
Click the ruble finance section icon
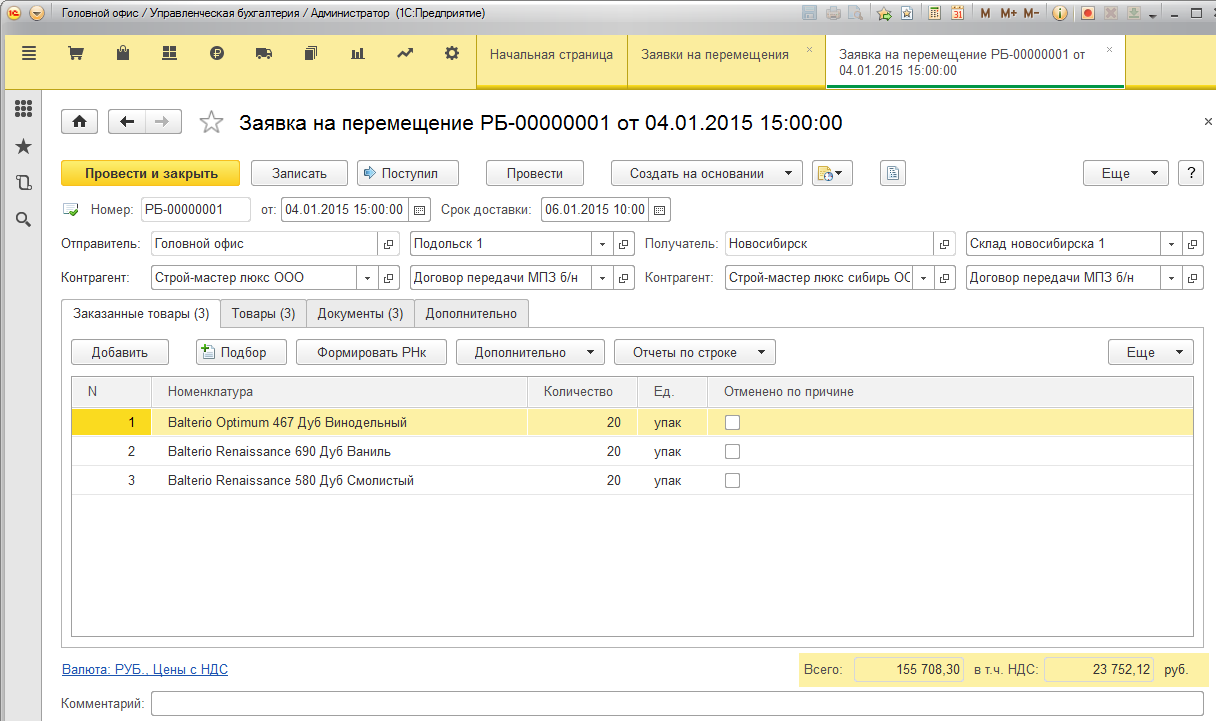pos(217,54)
